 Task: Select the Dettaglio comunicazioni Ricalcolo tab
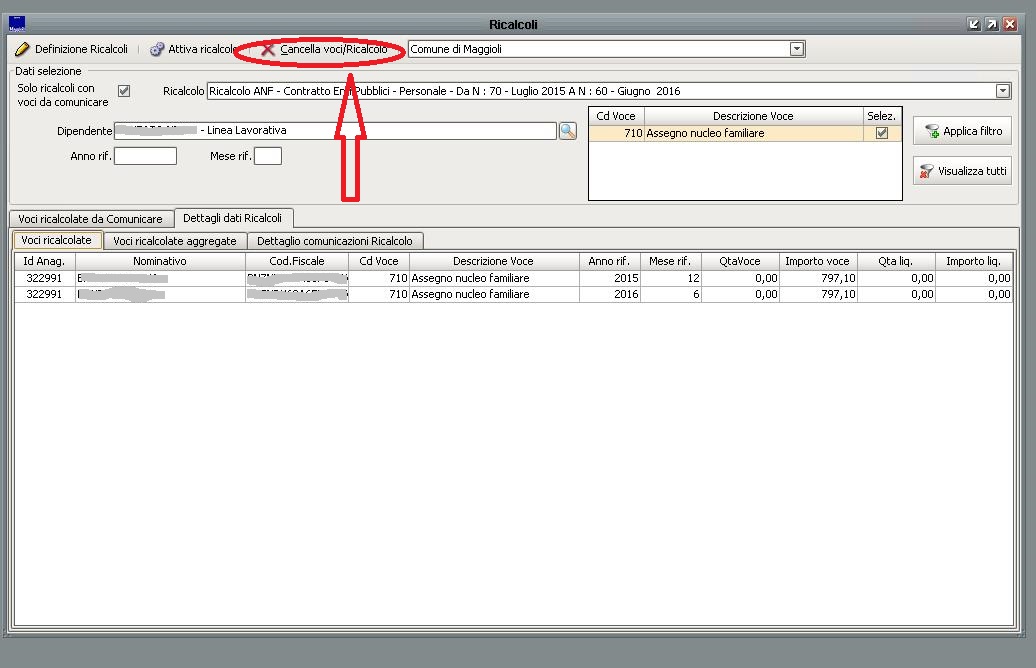click(x=334, y=241)
